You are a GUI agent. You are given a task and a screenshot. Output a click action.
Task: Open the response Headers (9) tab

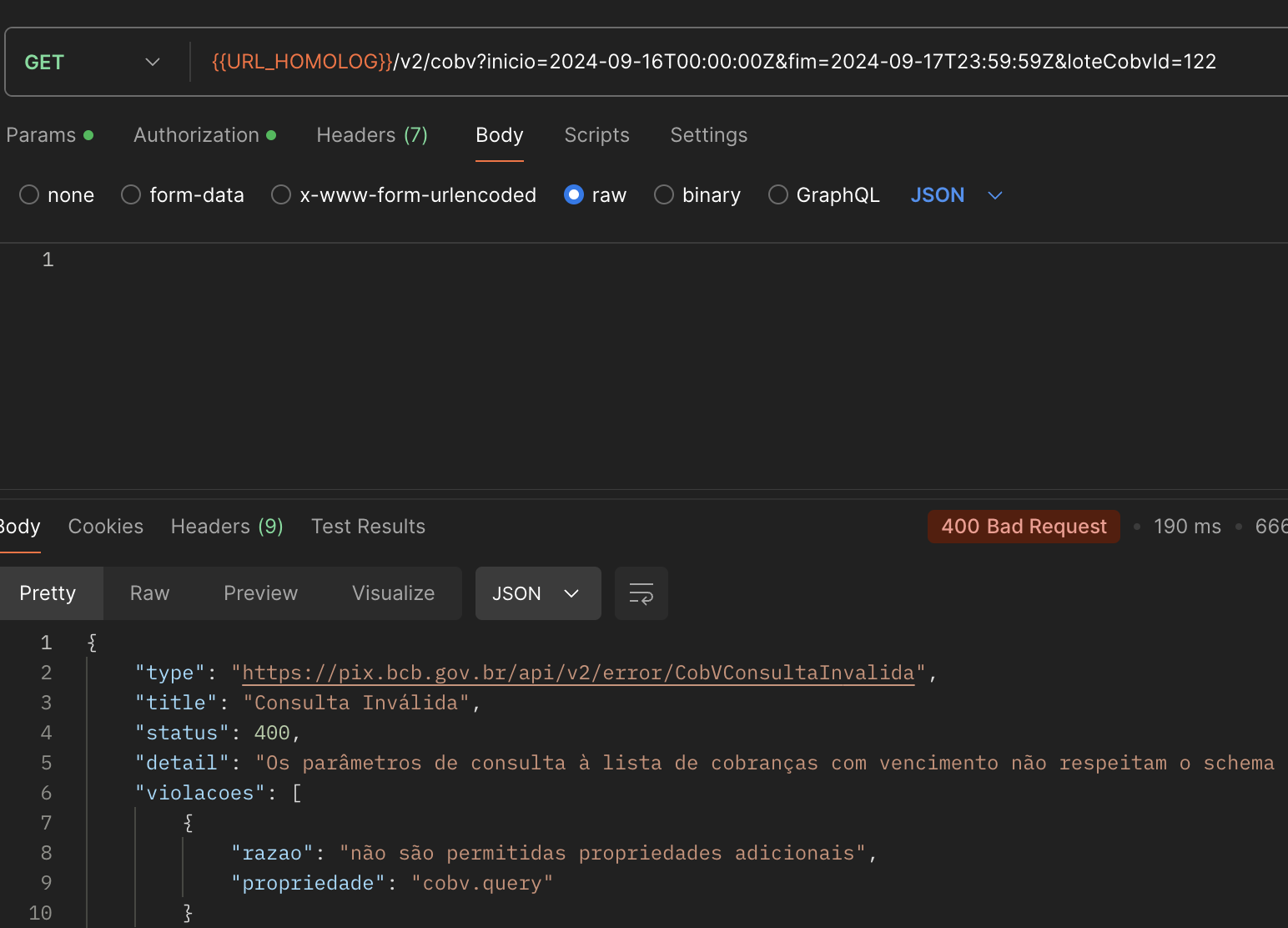tap(227, 527)
